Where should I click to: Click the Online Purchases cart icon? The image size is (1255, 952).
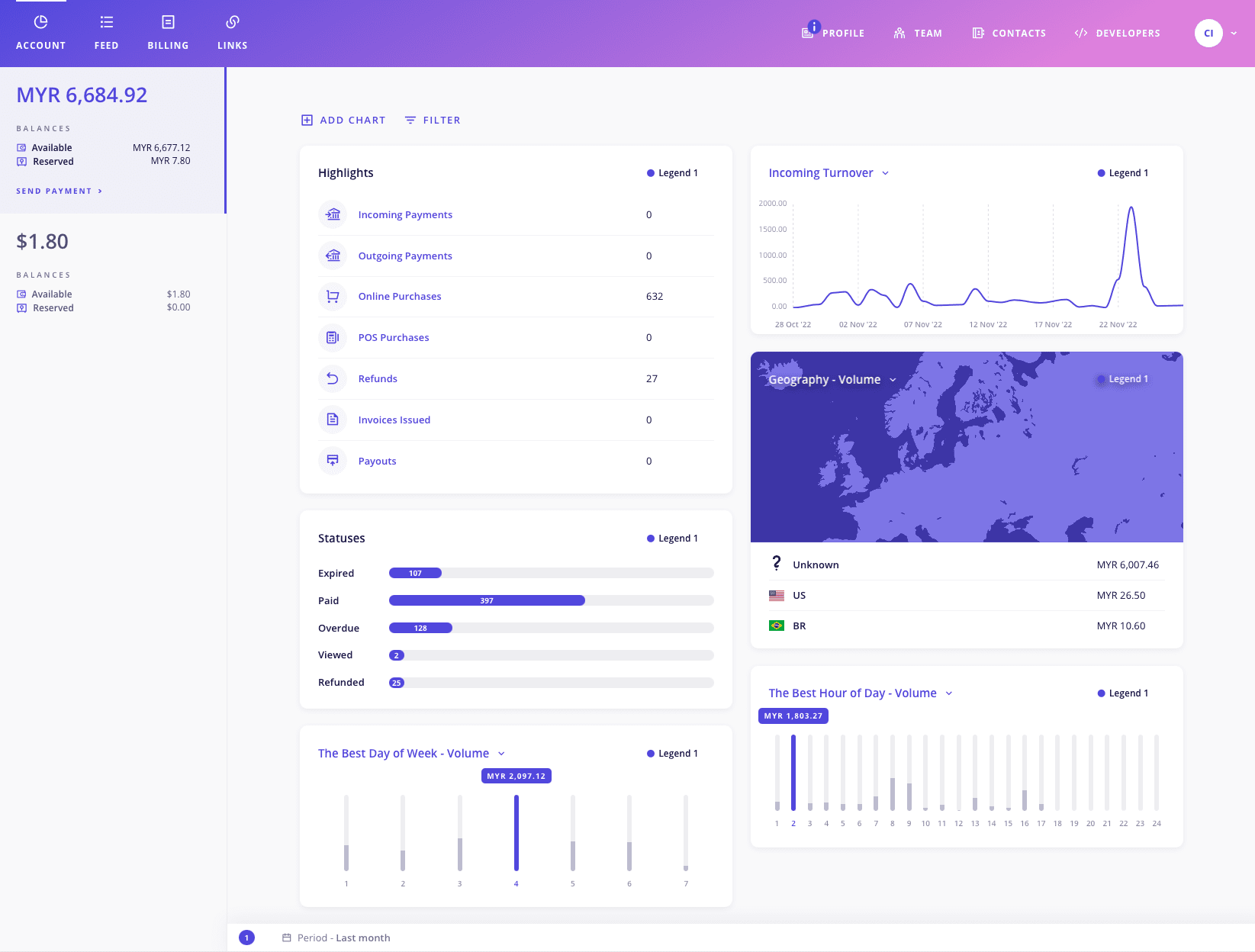pyautogui.click(x=333, y=297)
